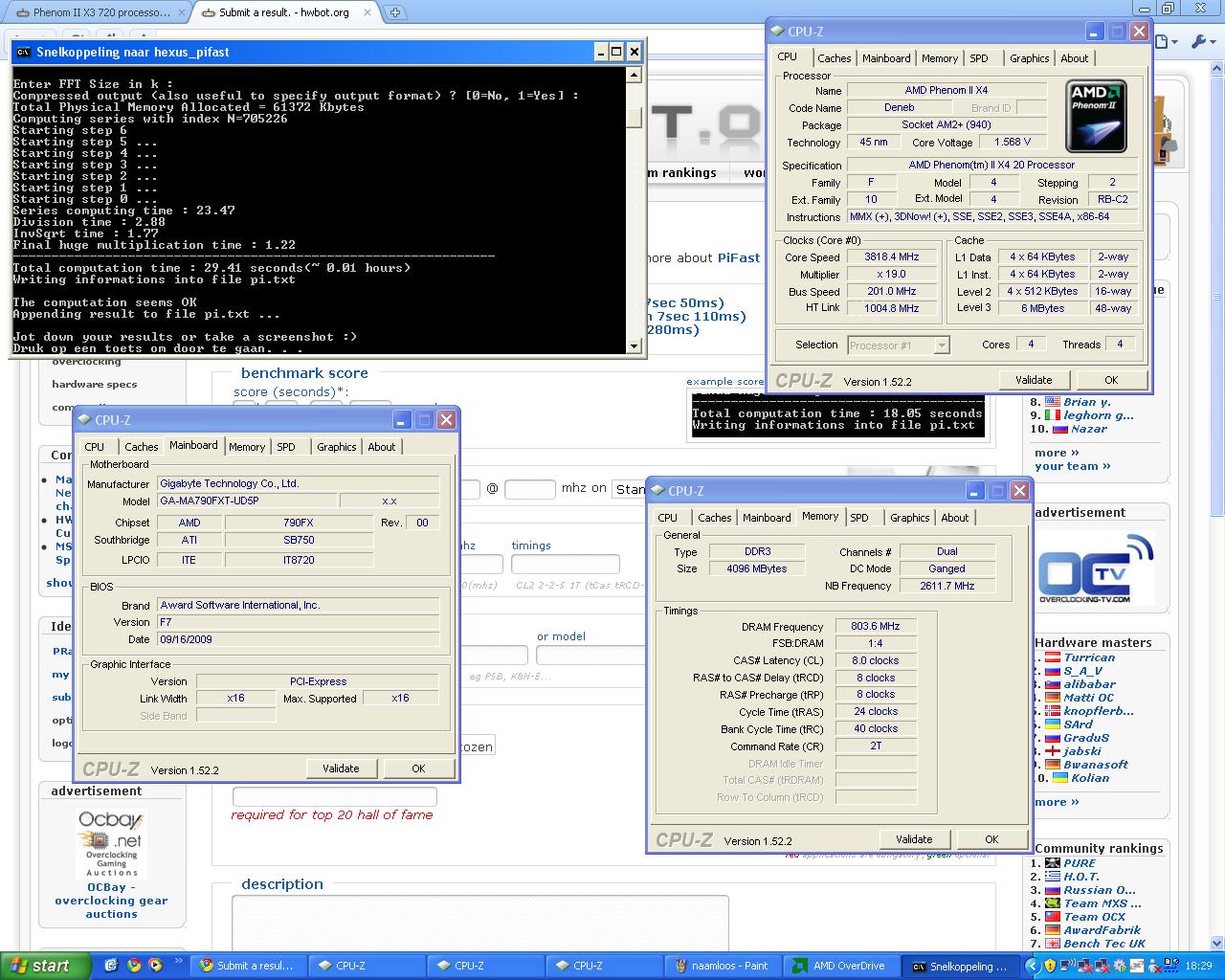
Task: Click the taskbar clock showing 18:29
Action: pos(1198,966)
